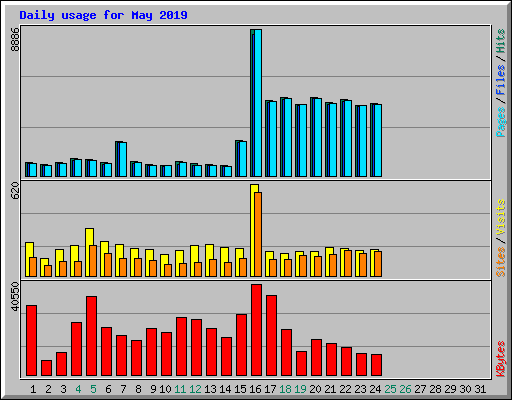Image resolution: width=512 pixels, height=400 pixels.
Task: Click the 'Daily usage for May 2019' title
Action: (x=103, y=15)
